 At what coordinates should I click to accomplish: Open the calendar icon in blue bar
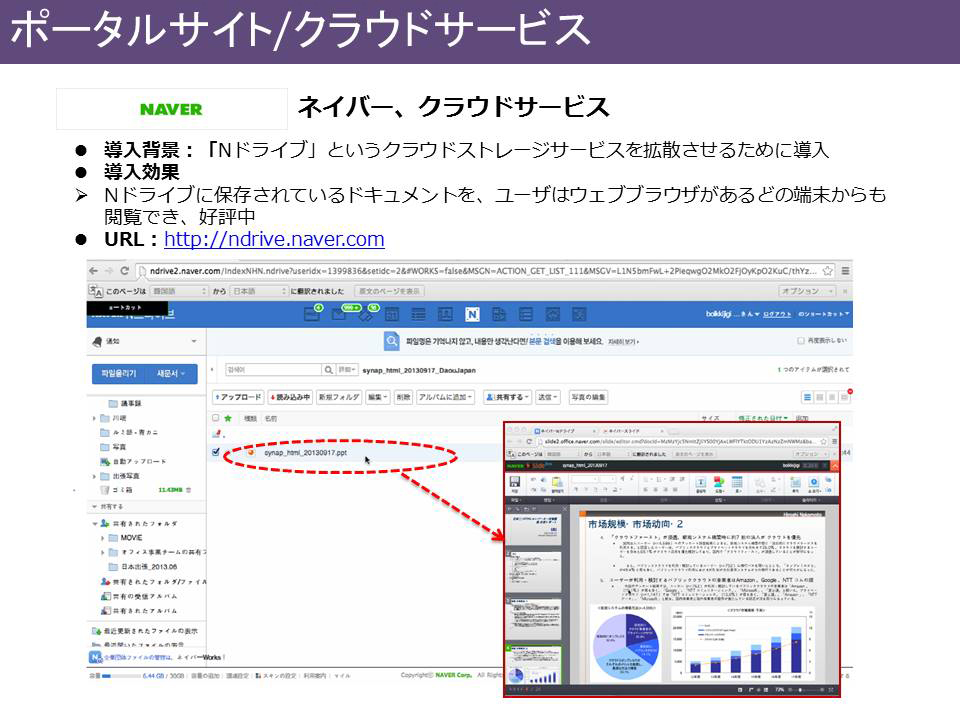pos(392,315)
